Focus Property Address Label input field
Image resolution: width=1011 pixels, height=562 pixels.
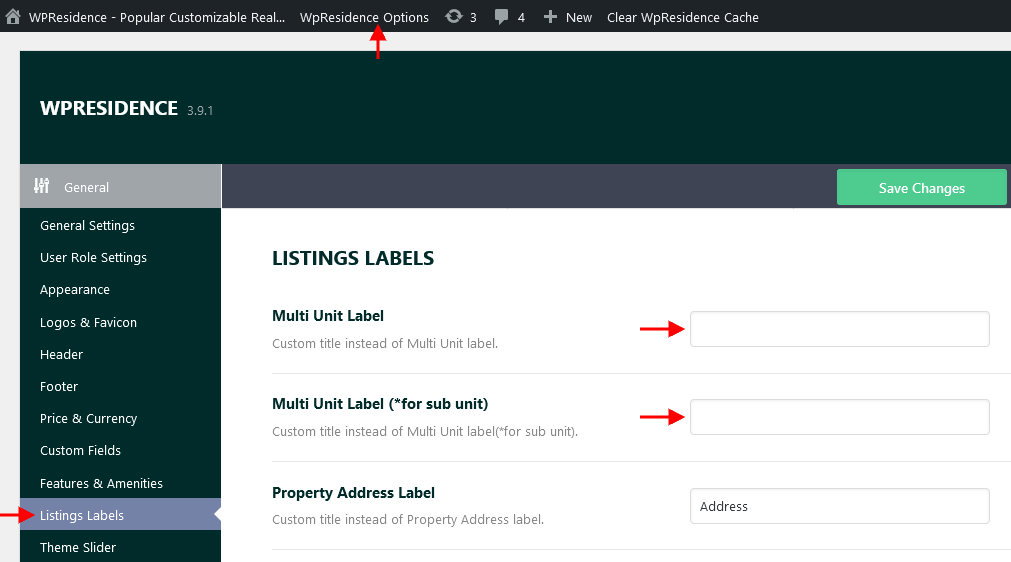click(839, 506)
